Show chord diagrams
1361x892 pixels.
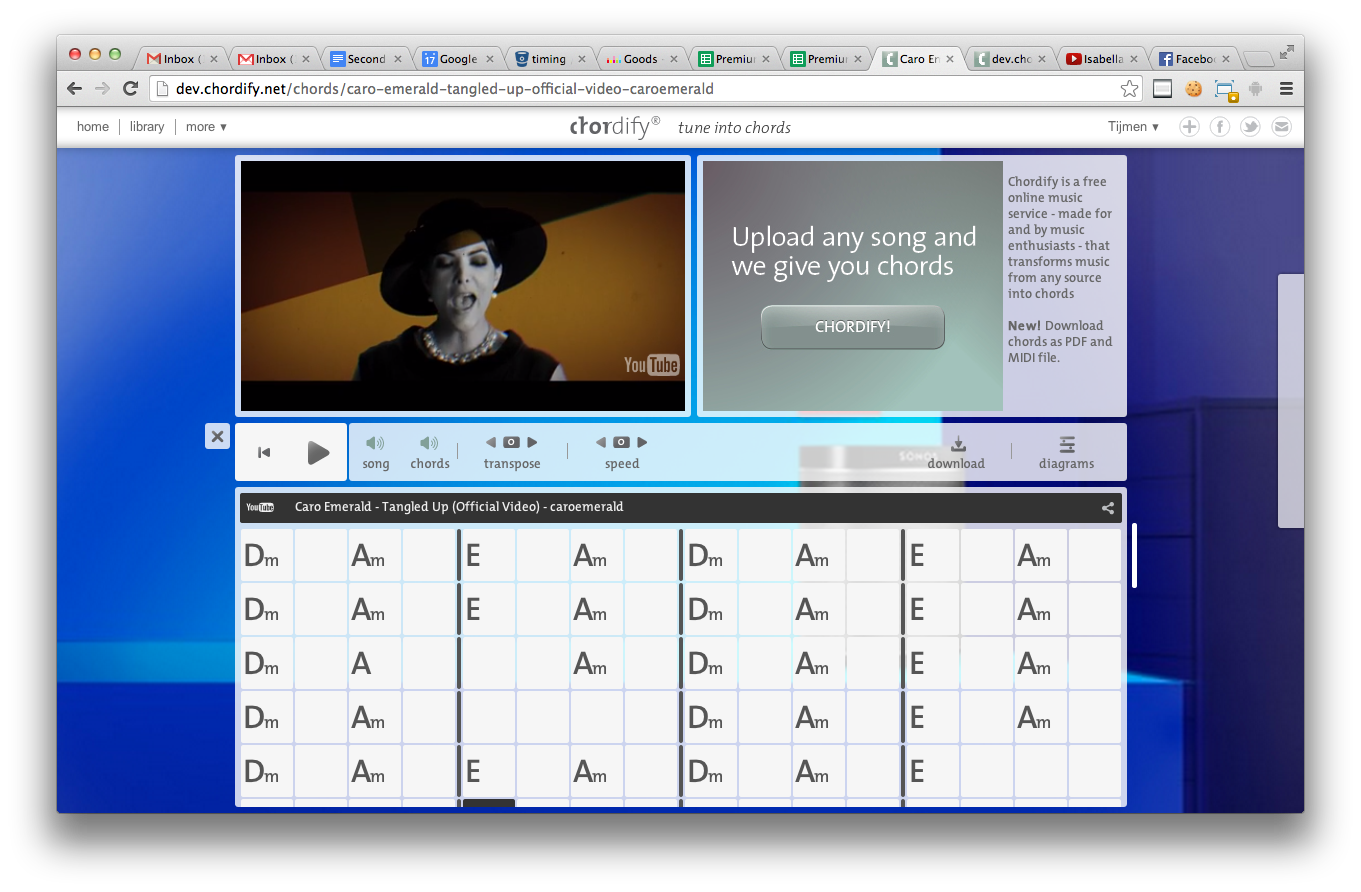tap(1067, 444)
